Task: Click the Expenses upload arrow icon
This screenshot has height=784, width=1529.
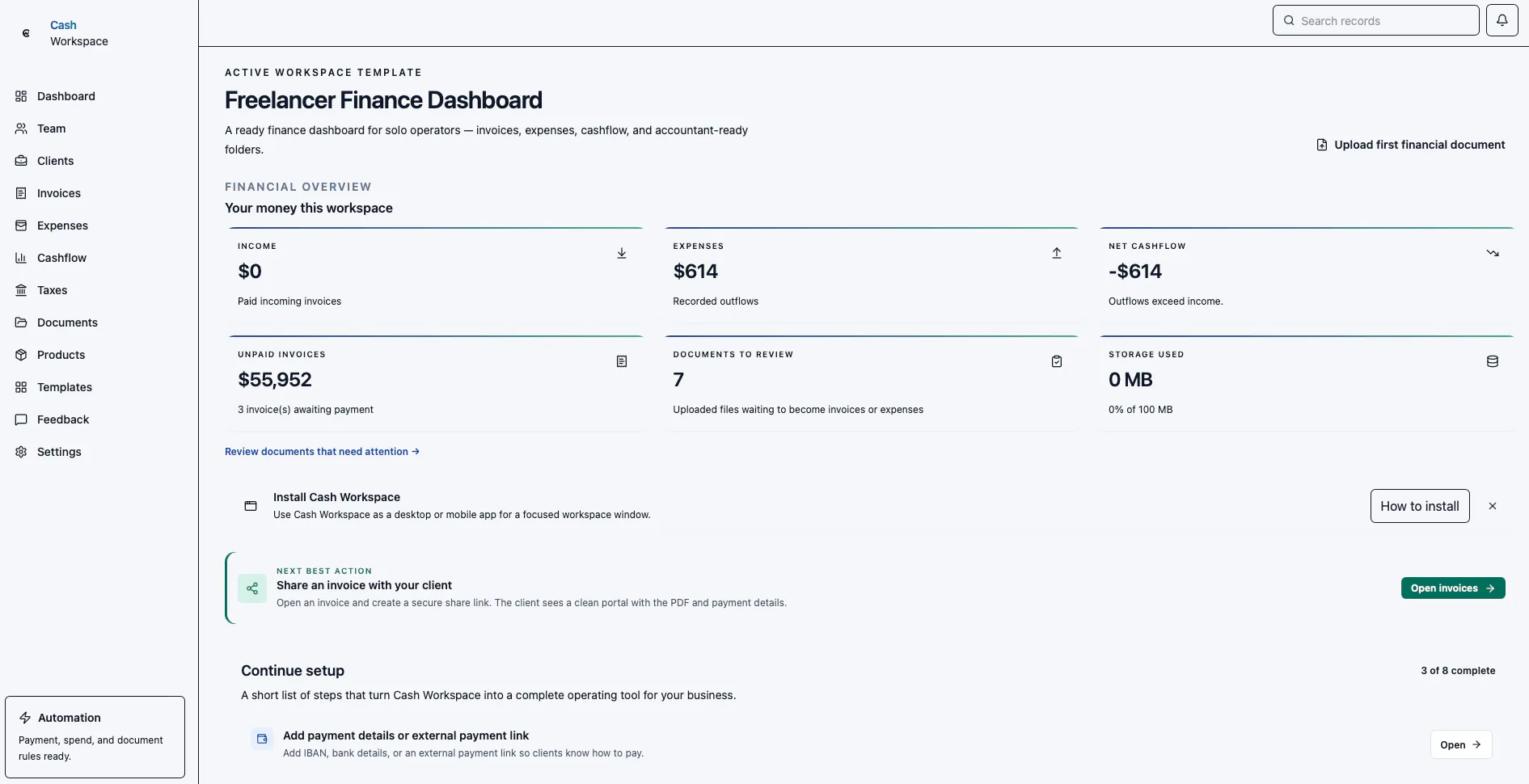Action: (x=1057, y=253)
